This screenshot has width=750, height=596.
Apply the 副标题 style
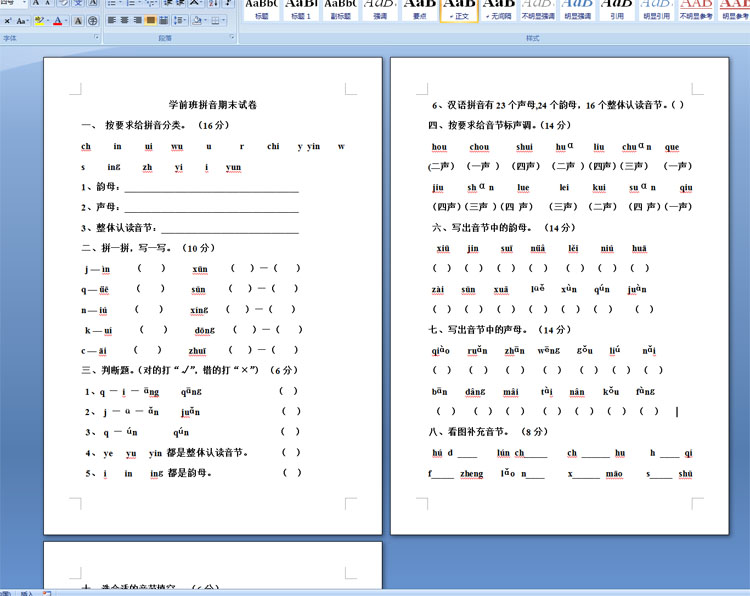click(x=341, y=10)
